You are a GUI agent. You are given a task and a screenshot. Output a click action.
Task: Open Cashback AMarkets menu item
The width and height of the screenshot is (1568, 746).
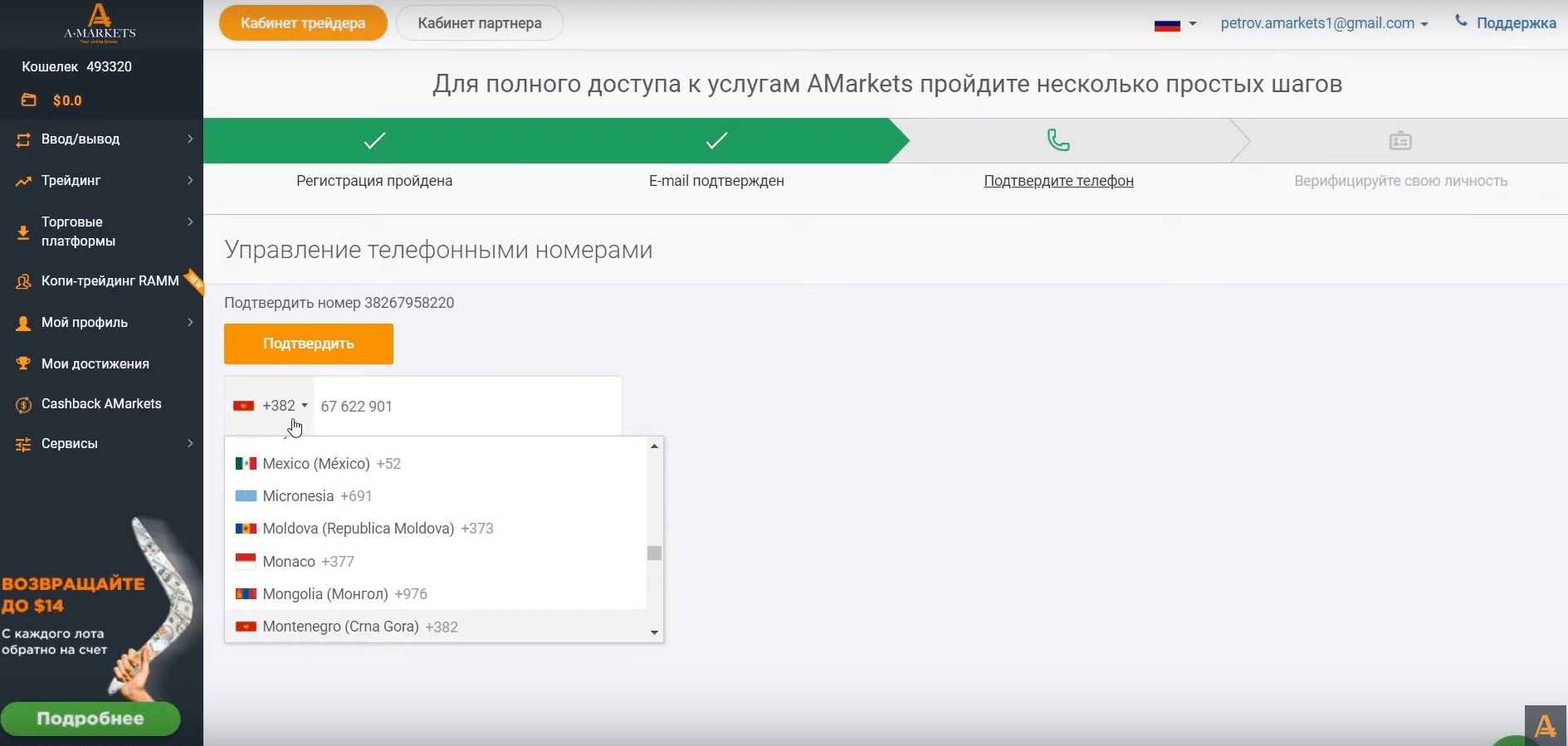pos(101,404)
